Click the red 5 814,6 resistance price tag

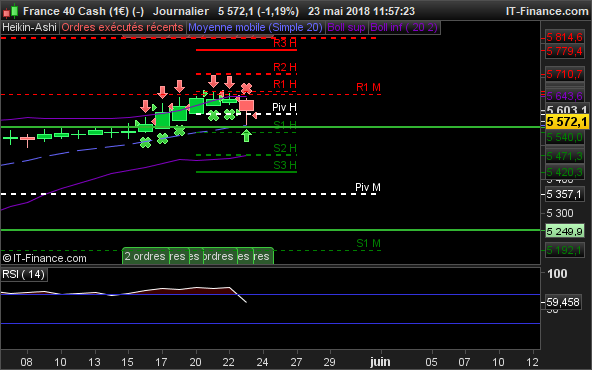pyautogui.click(x=565, y=37)
